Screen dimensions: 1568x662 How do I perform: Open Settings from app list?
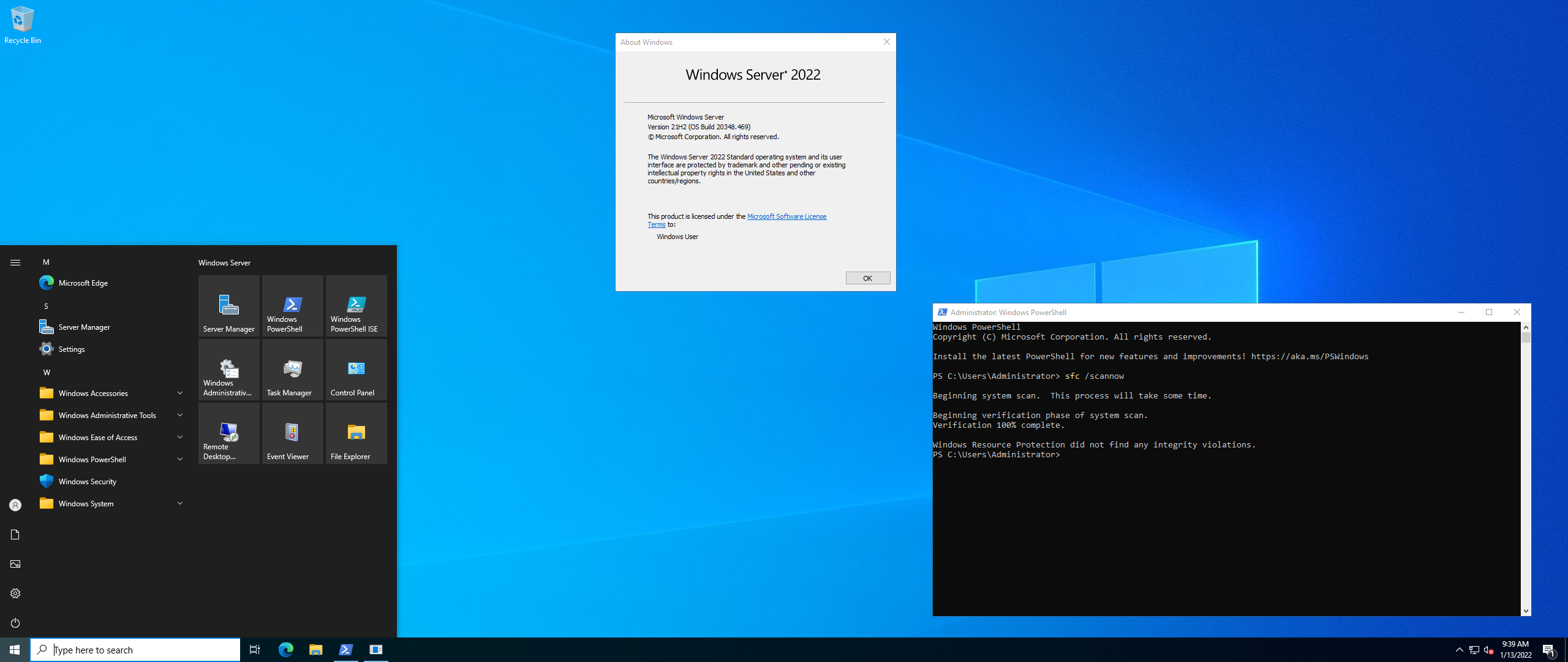(111, 349)
